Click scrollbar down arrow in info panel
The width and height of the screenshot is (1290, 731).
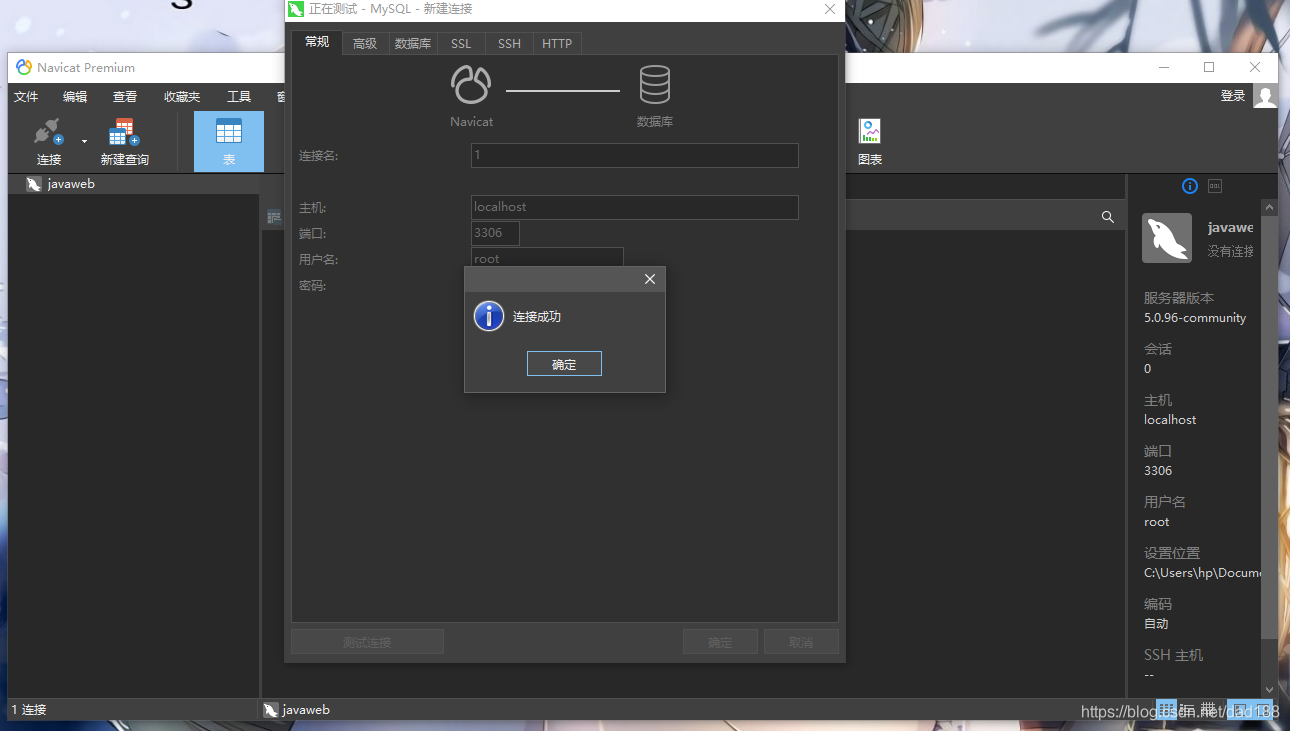1270,689
